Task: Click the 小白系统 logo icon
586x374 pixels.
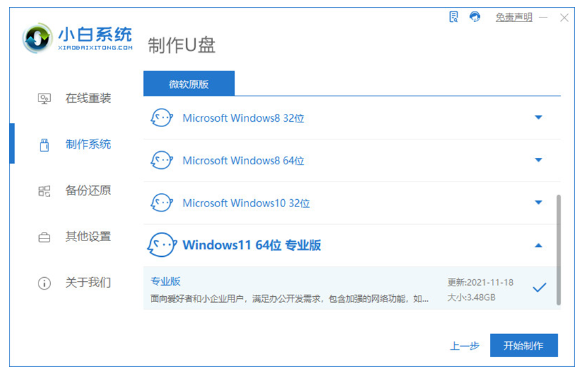Action: (x=37, y=38)
